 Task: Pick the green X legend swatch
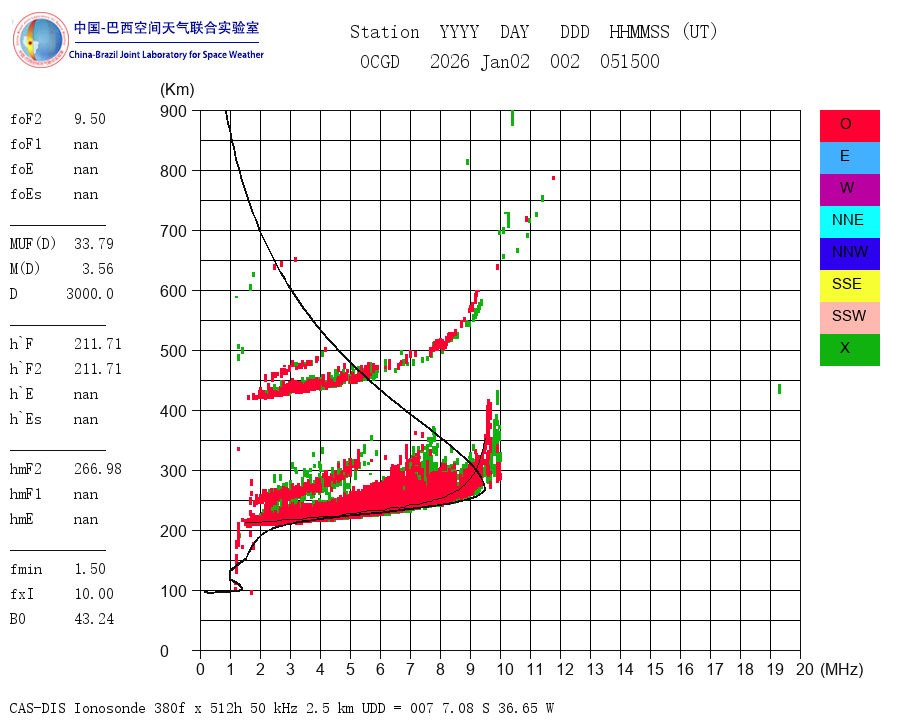(849, 350)
